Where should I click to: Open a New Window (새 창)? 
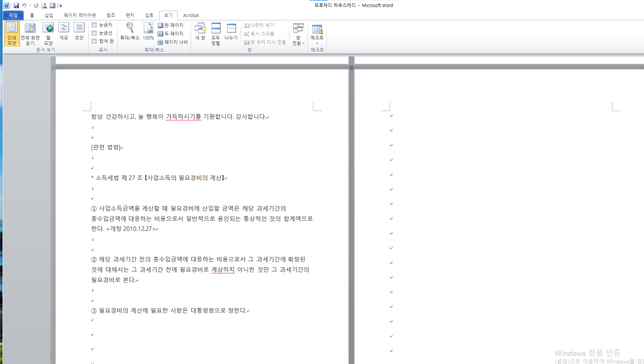click(200, 31)
